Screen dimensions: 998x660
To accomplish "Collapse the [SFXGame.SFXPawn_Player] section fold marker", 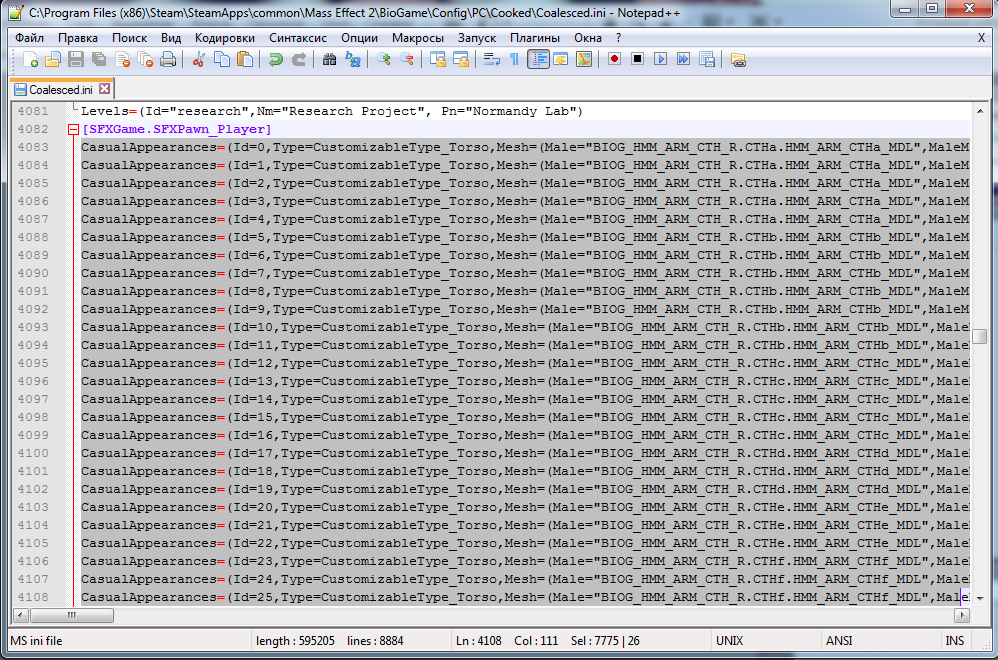I will pyautogui.click(x=73, y=129).
